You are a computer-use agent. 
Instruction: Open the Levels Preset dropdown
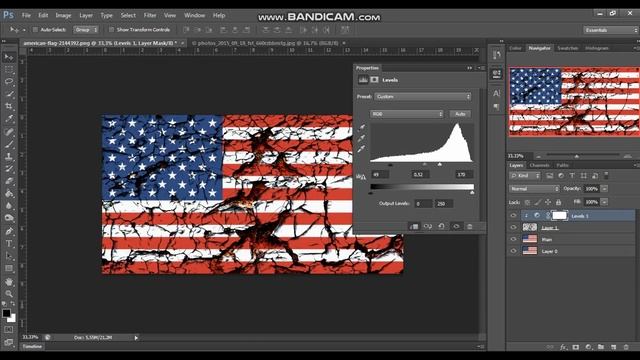[x=422, y=97]
